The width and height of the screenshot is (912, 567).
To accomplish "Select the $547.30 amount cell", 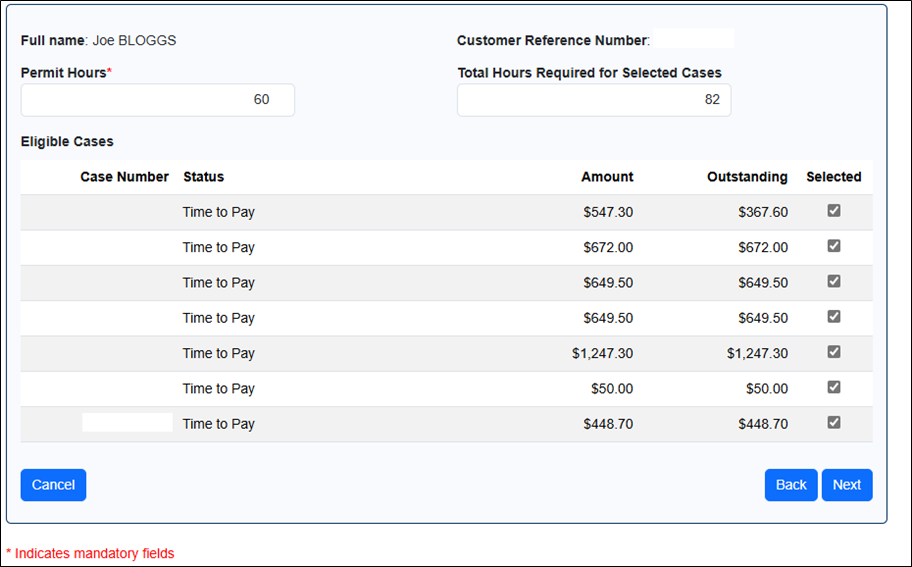I will (x=608, y=212).
